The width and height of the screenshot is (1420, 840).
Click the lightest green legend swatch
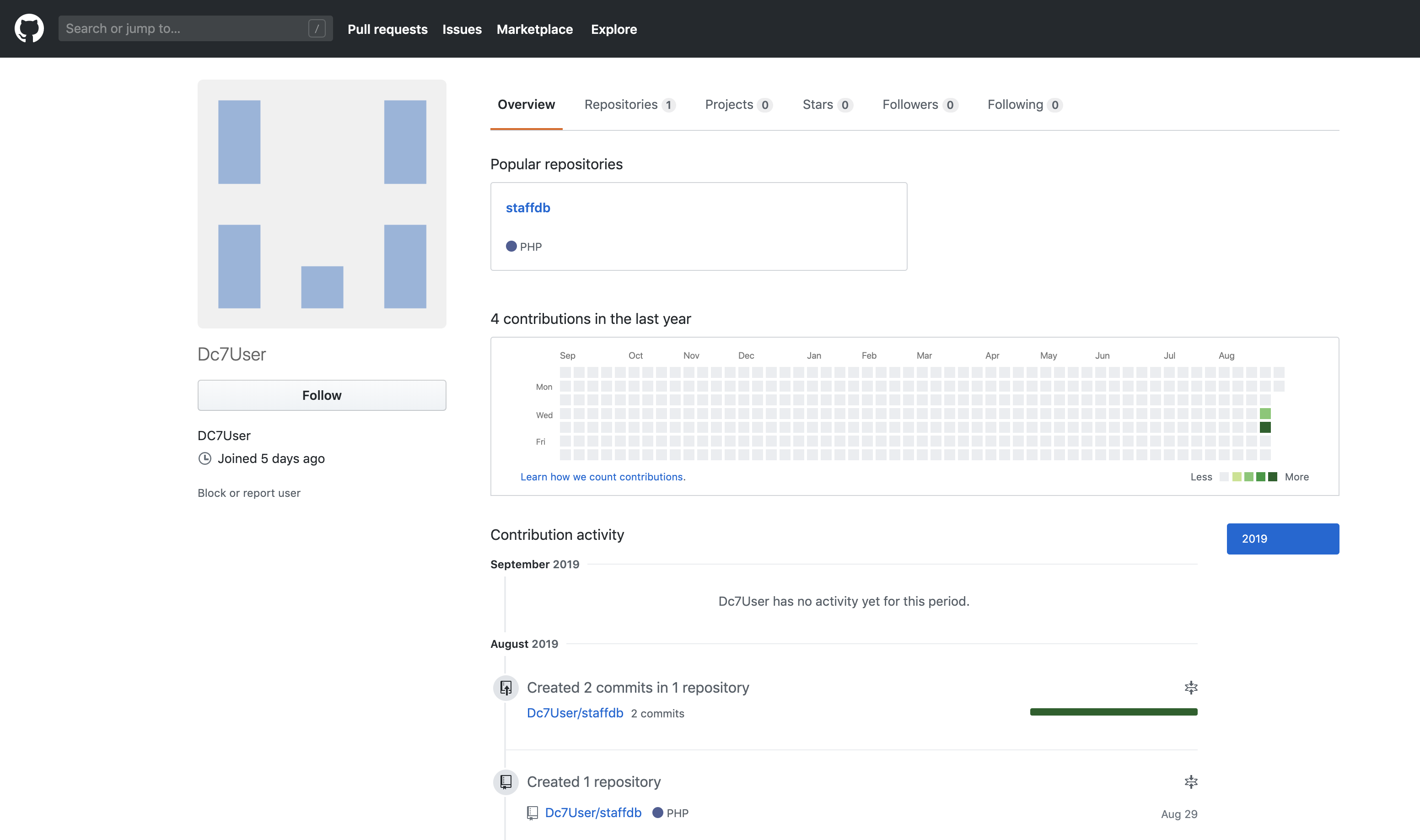coord(1237,477)
